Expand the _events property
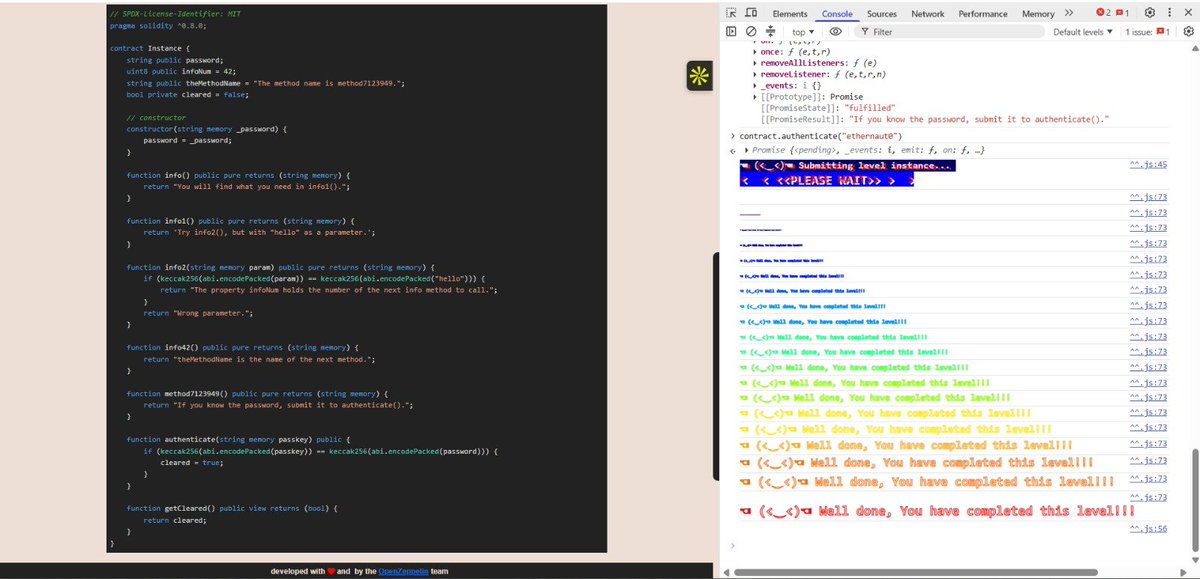The width and height of the screenshot is (1200, 579). click(x=754, y=85)
